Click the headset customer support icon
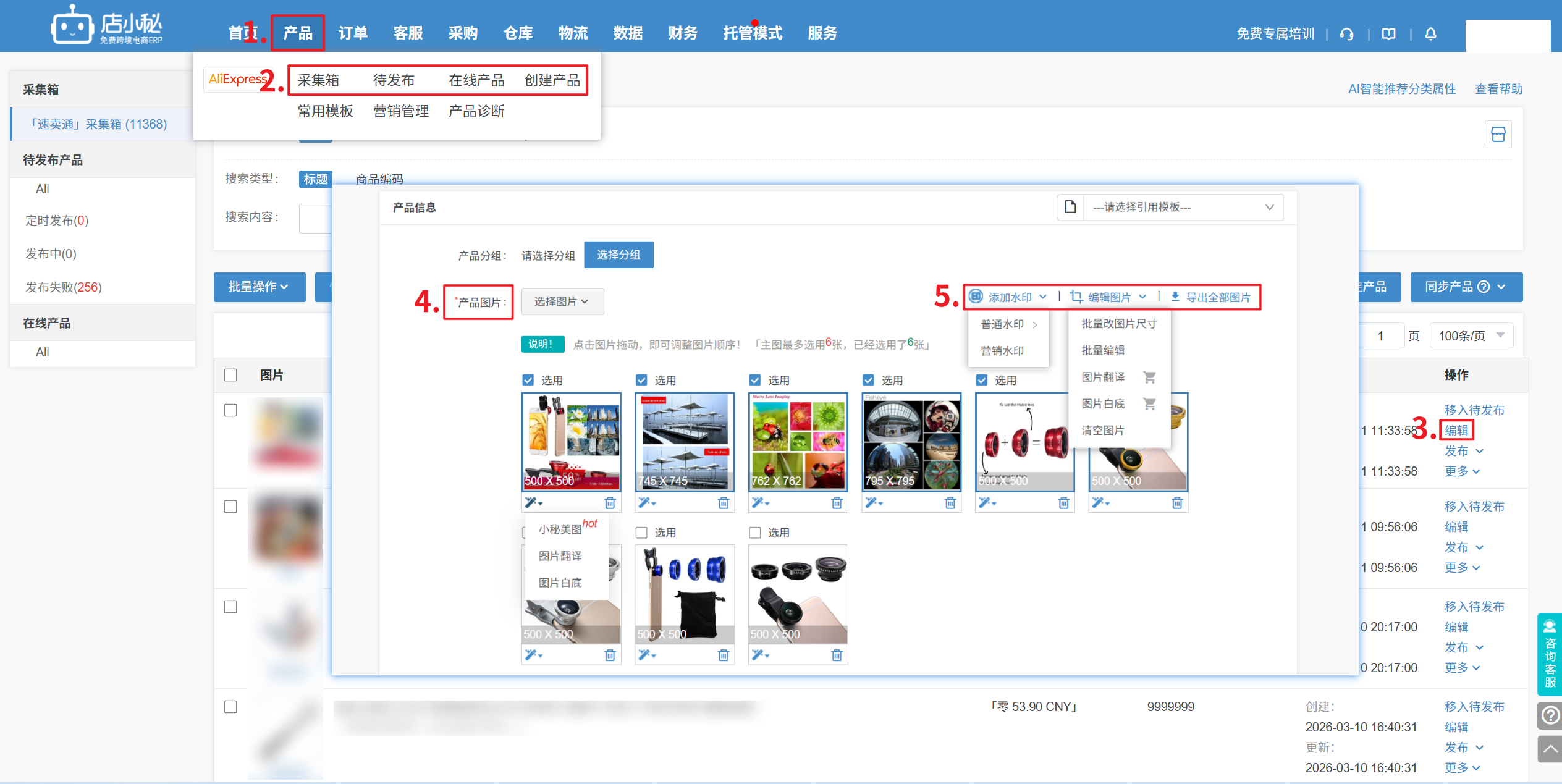 pos(1347,34)
